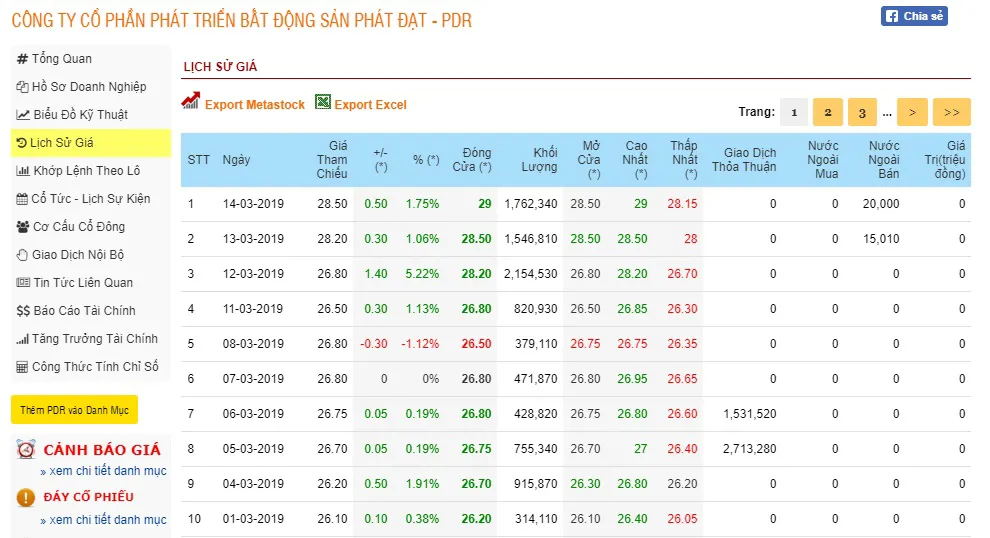This screenshot has height=538, width=990.
Task: Click the Nước Ngoài Mua column header
Action: pyautogui.click(x=823, y=160)
